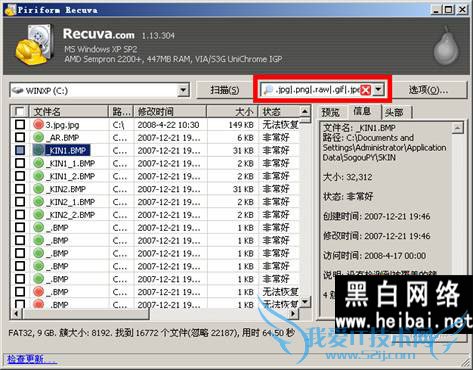Viewport: 473px width, 370px height.
Task: Click the file list scroll up arrow
Action: point(305,111)
